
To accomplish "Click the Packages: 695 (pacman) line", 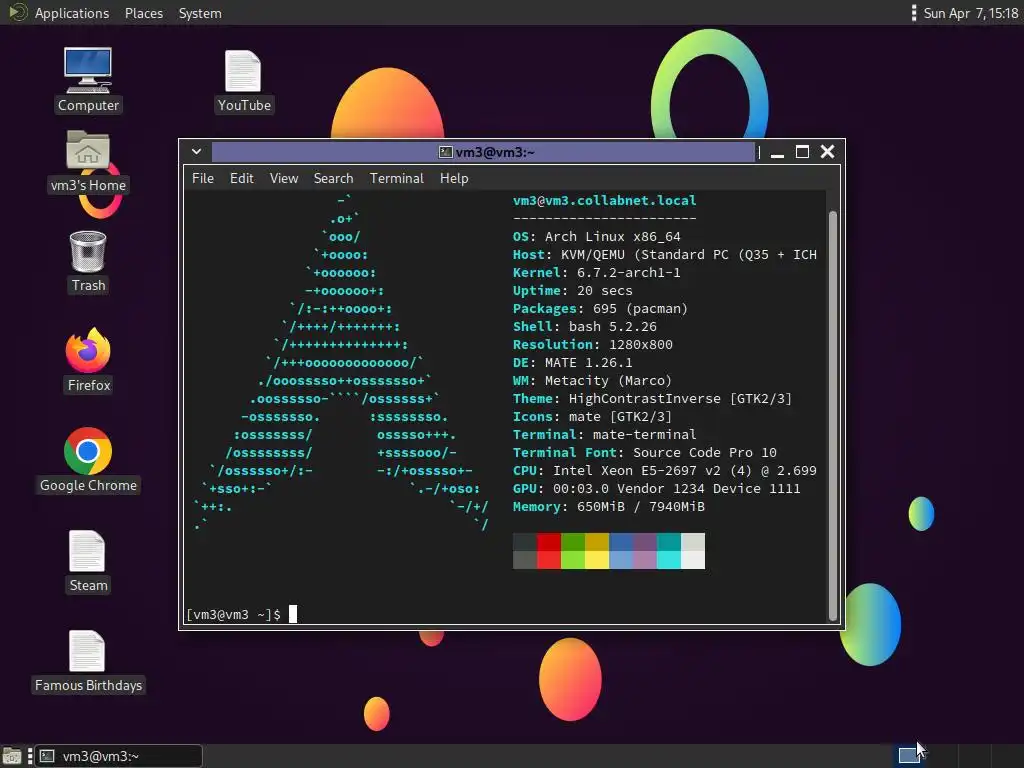I will (x=600, y=308).
